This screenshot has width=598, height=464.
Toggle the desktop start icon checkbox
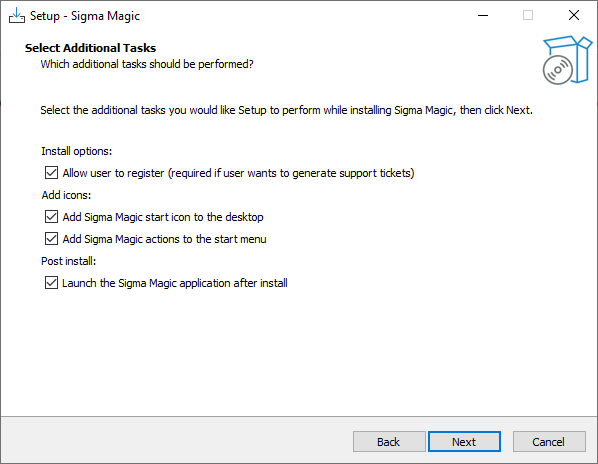51,217
